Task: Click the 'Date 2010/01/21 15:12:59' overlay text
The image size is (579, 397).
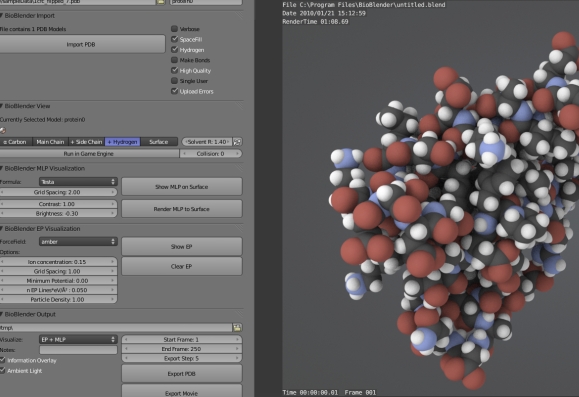Action: 324,13
